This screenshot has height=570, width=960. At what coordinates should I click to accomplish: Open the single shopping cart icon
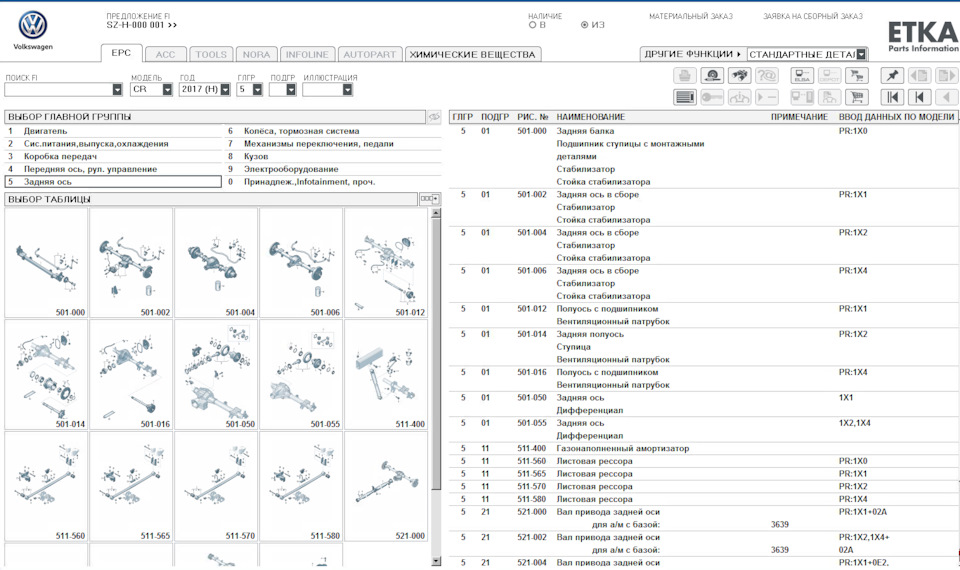coord(857,97)
